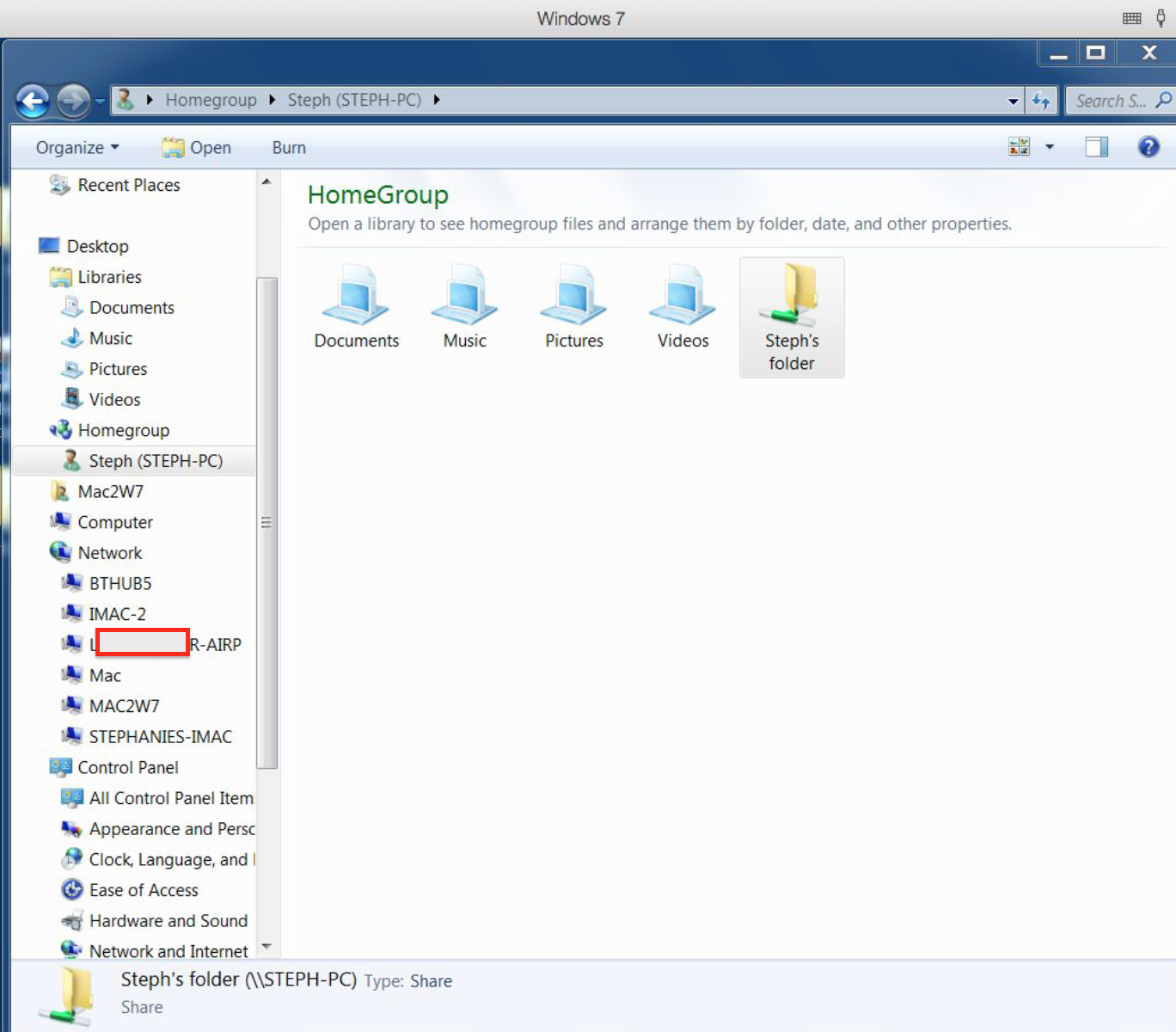Screen dimensions: 1176x1032
Task: Click the keyboard icon in the Windows 7 title bar
Action: (1132, 18)
